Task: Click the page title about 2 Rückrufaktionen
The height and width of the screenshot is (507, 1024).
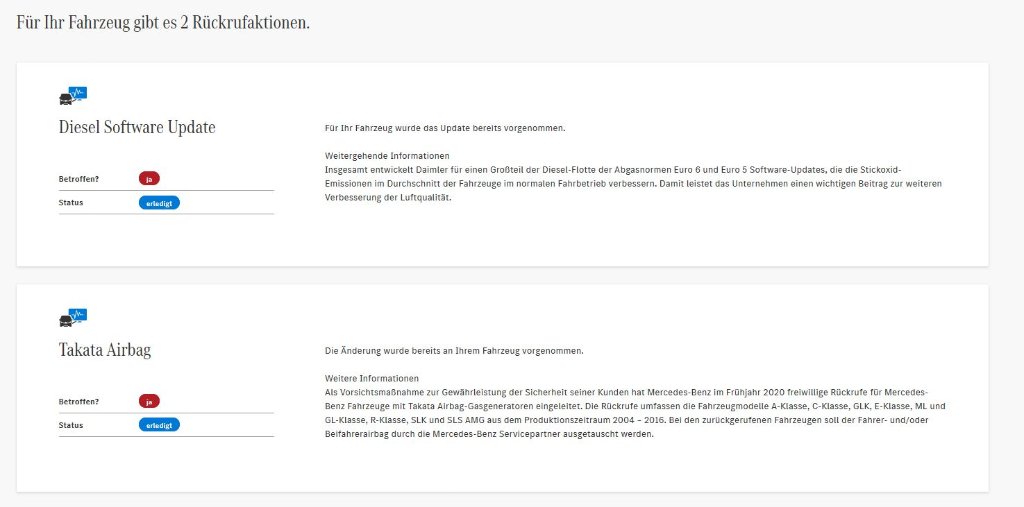Action: pyautogui.click(x=163, y=22)
